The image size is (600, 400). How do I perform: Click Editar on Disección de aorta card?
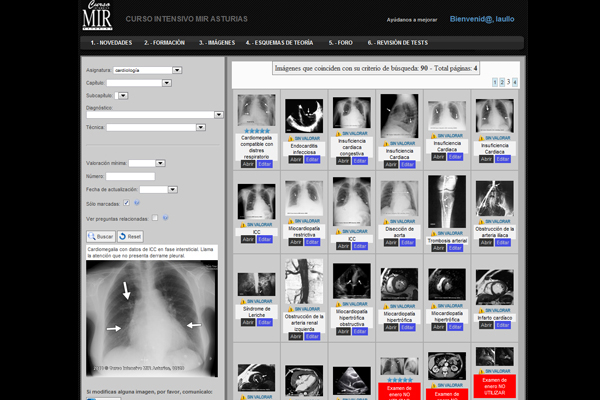(x=408, y=243)
